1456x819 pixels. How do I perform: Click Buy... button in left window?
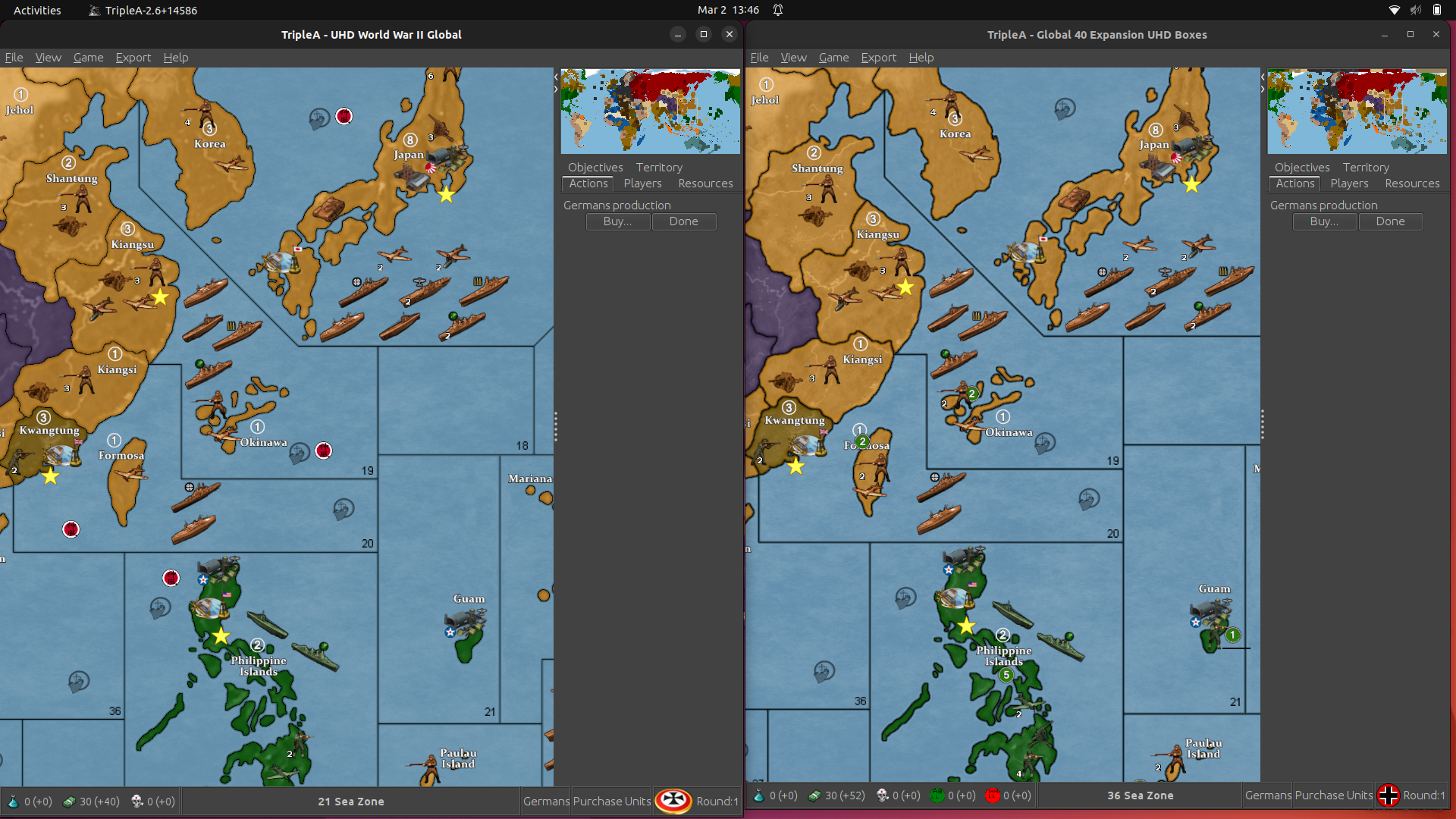pyautogui.click(x=618, y=221)
